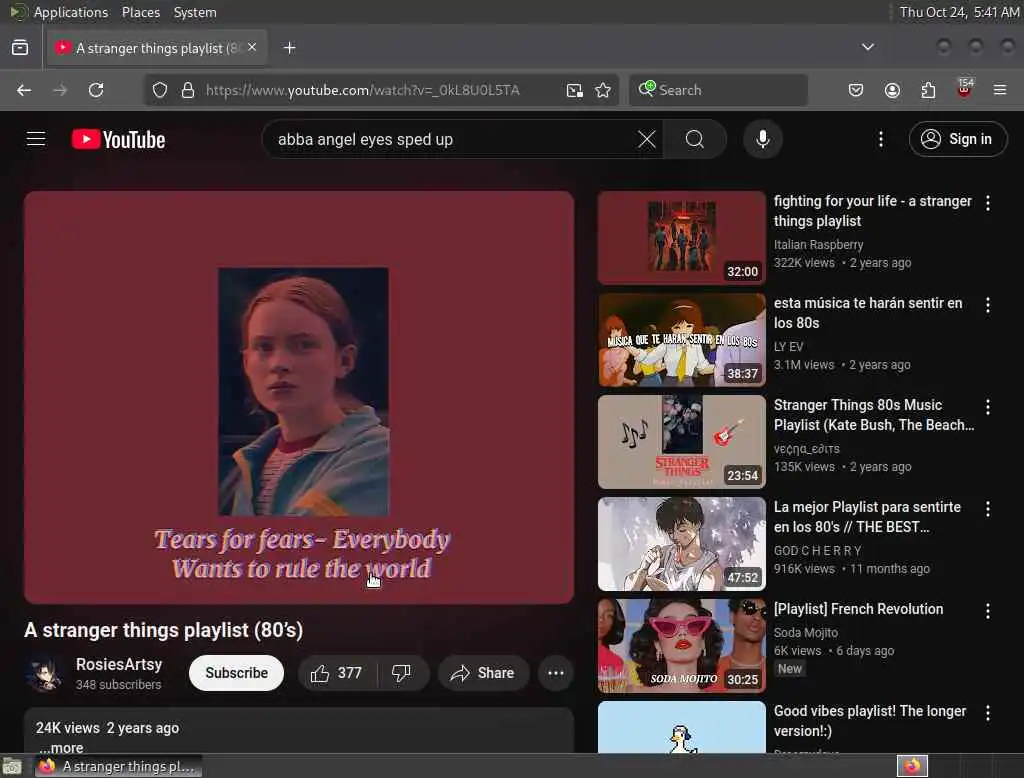
Task: Switch to Firefox window in the taskbar
Action: (x=119, y=766)
